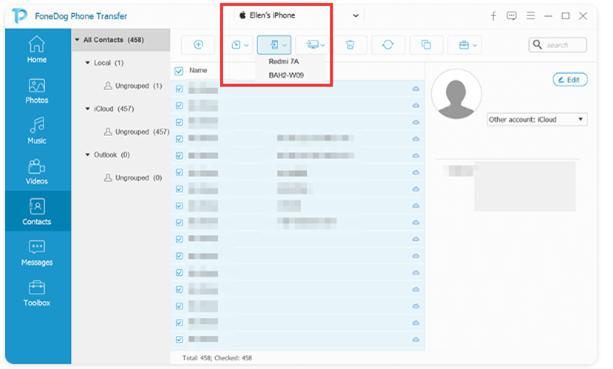Uncheck the fourth contact row checkbox
This screenshot has width=613, height=369.
point(179,139)
